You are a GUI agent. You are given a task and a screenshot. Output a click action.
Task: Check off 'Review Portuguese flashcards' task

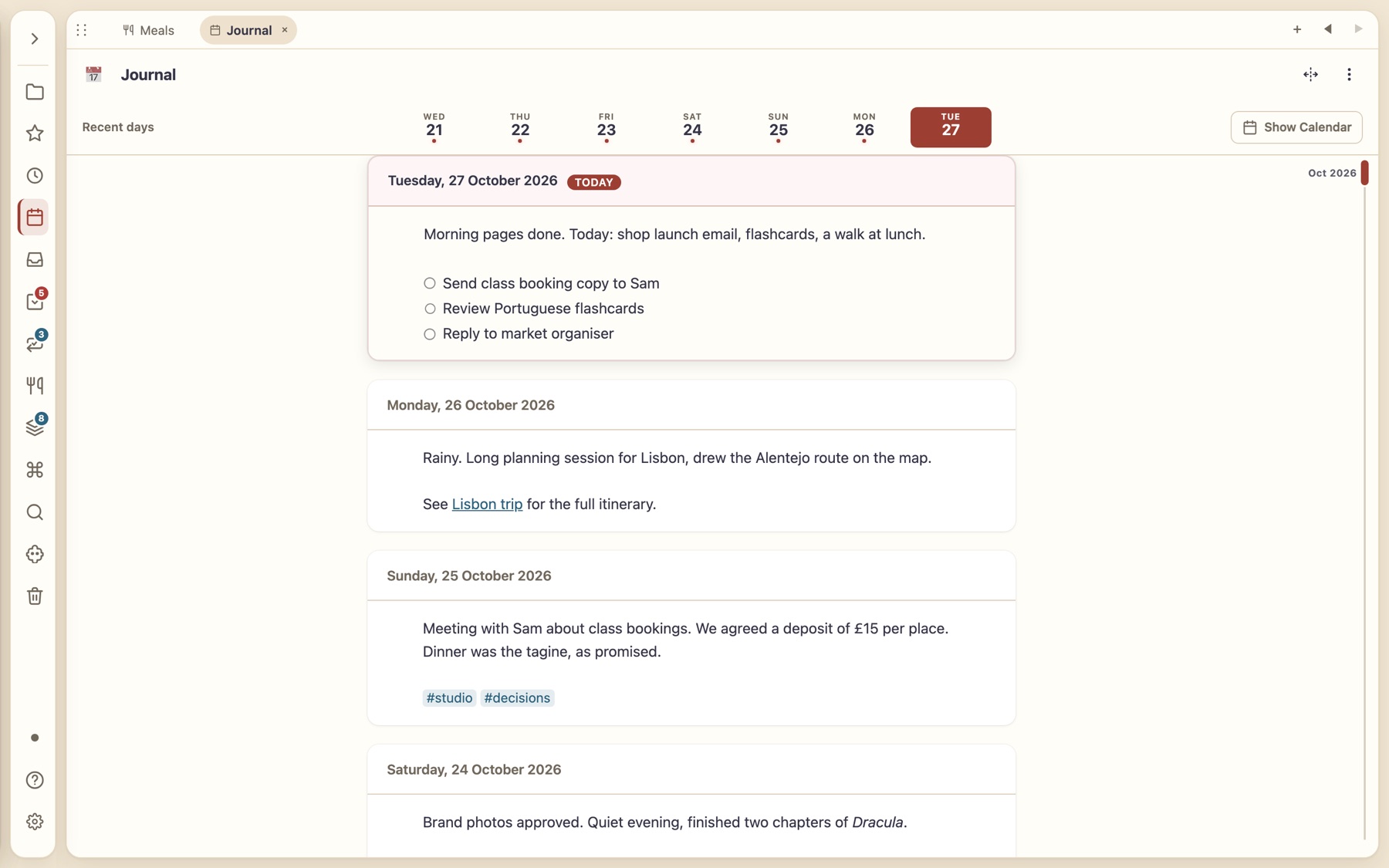click(430, 309)
